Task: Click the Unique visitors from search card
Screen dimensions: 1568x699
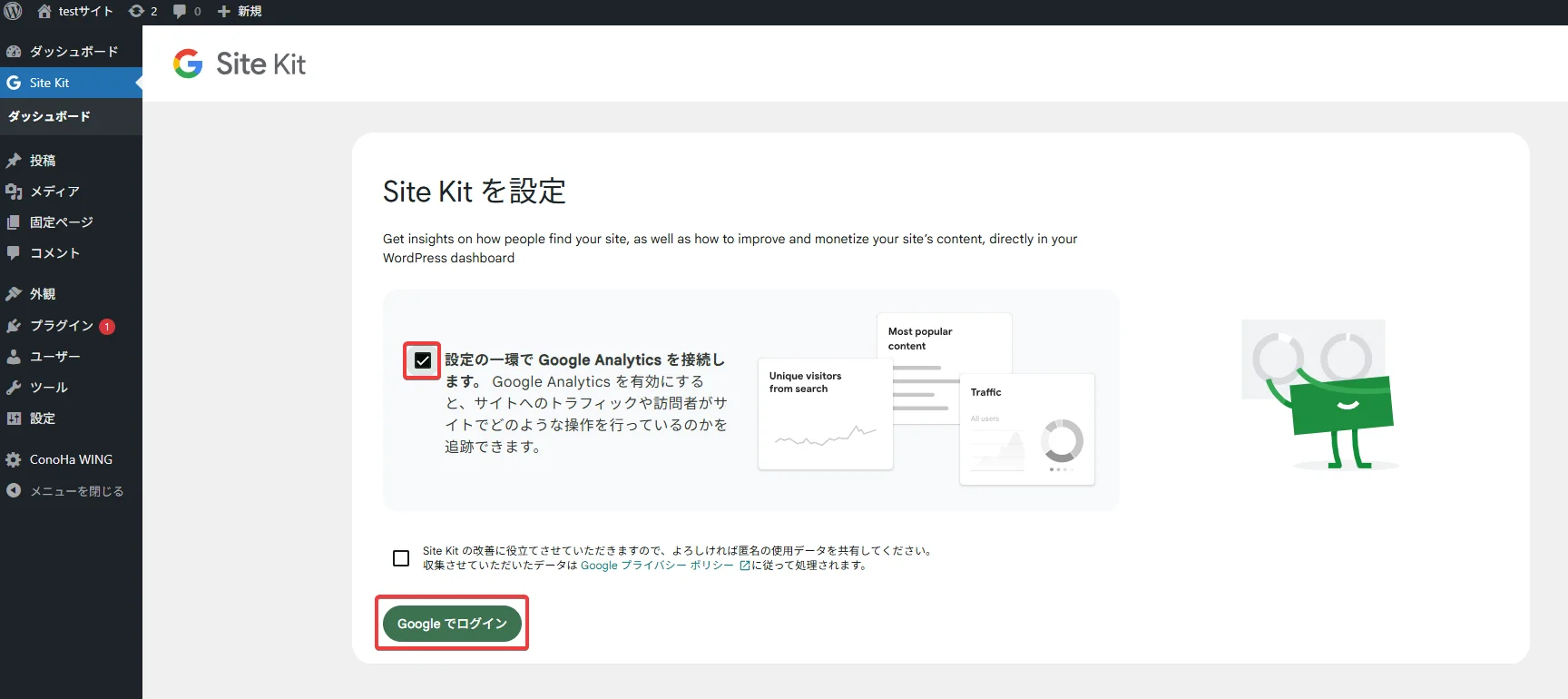Action: click(x=826, y=414)
